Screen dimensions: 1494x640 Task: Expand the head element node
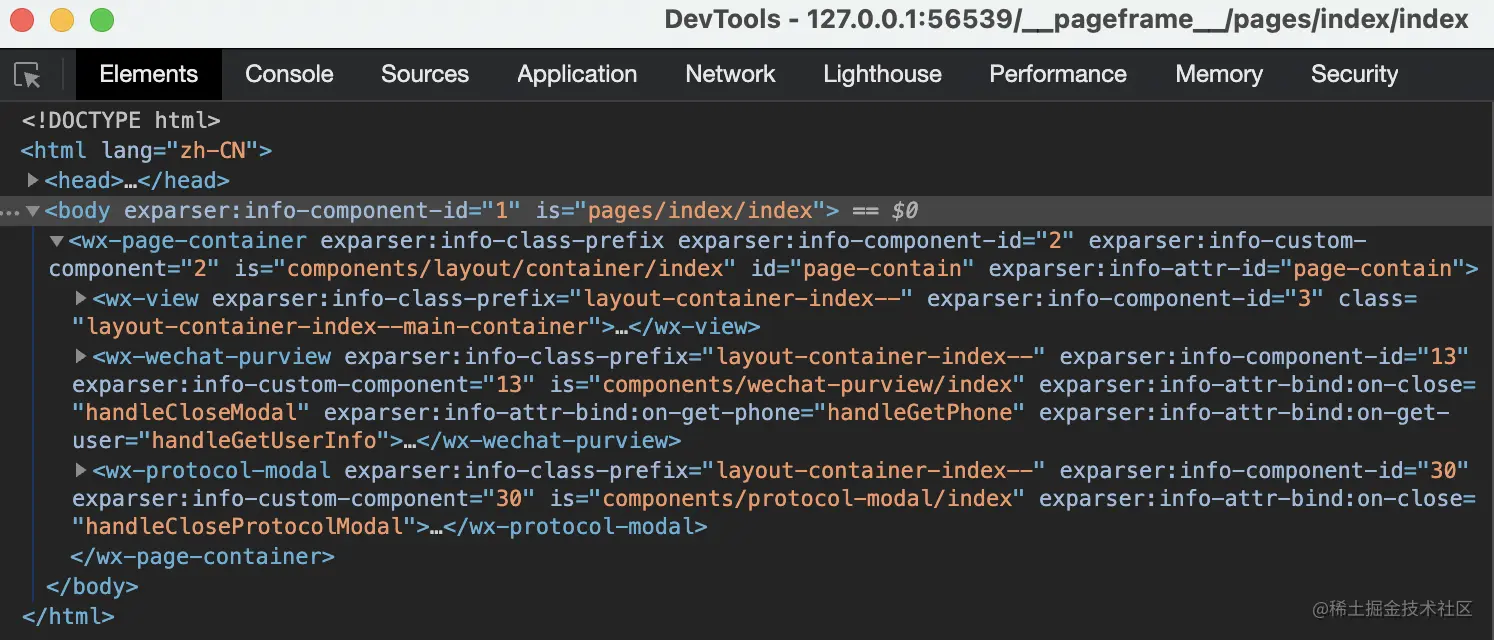(x=33, y=181)
